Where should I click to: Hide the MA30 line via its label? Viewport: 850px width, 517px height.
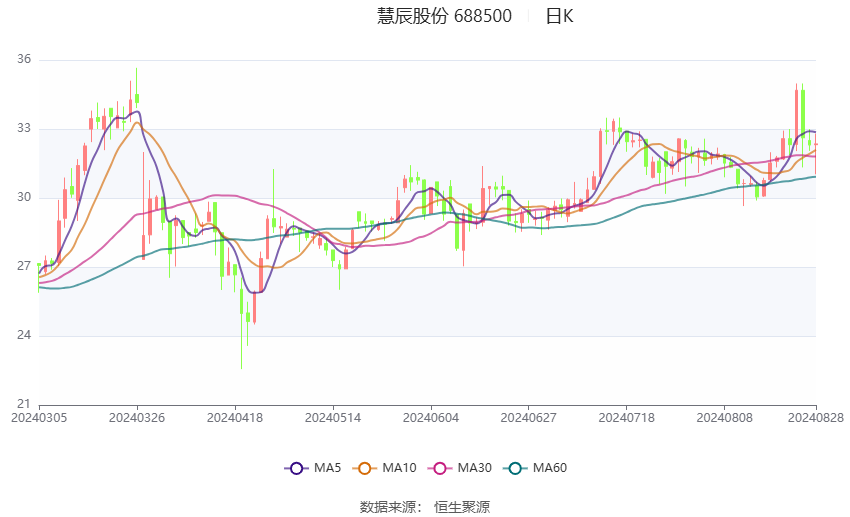474,468
